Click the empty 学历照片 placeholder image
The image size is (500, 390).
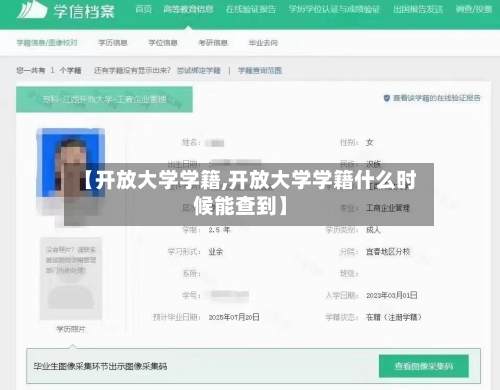[x=71, y=279]
